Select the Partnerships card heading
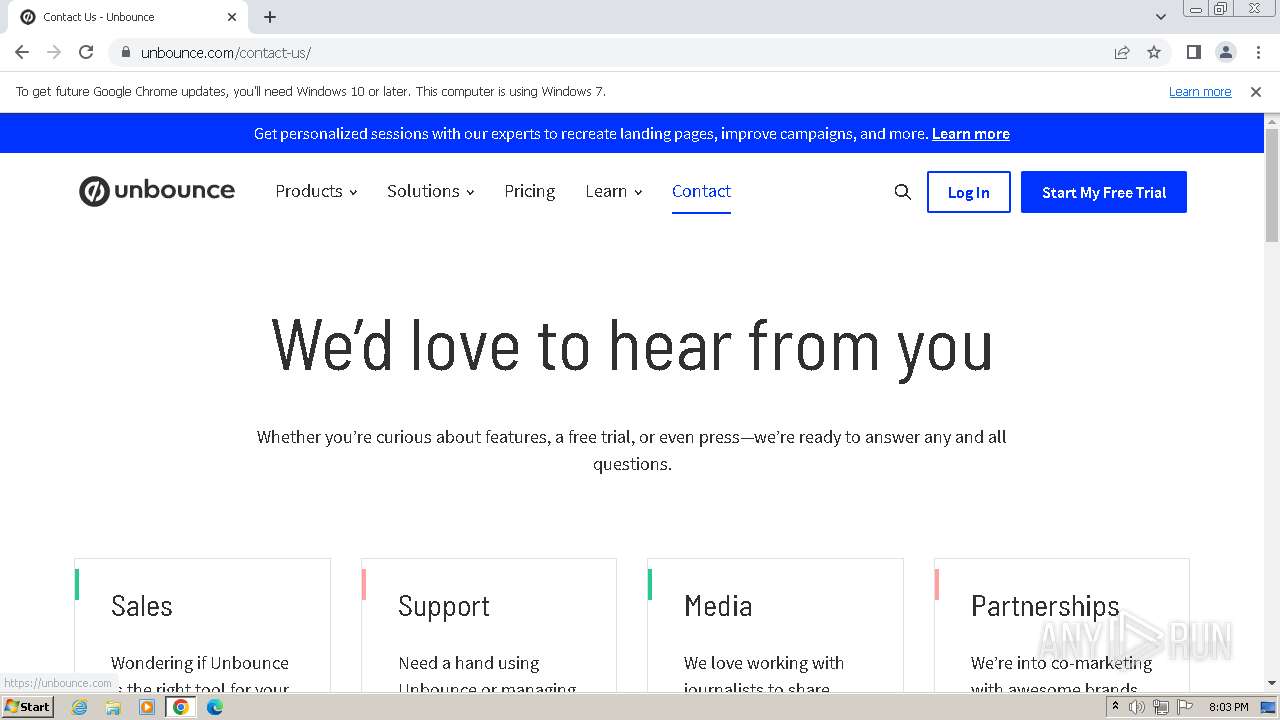Viewport: 1280px width, 720px height. pos(1045,606)
